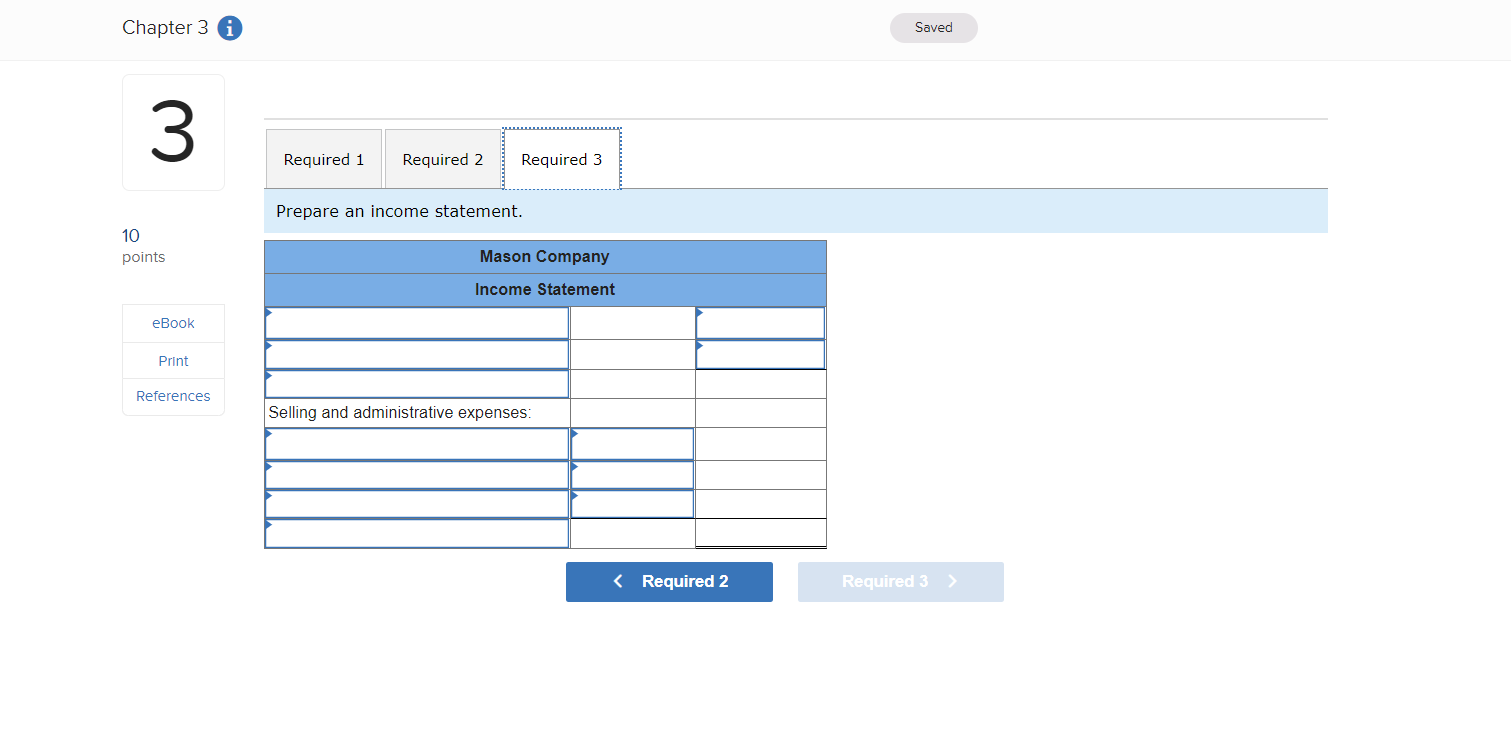Click the Saved status indicator
The height and width of the screenshot is (739, 1511).
(933, 27)
